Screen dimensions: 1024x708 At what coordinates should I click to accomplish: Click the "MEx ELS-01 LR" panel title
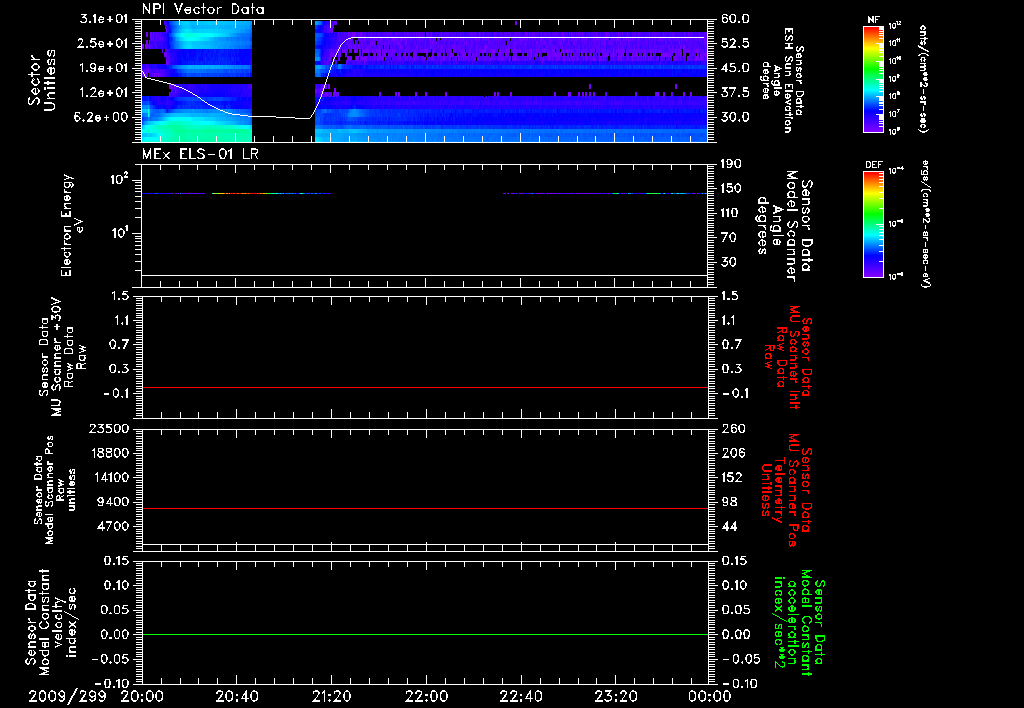pyautogui.click(x=200, y=154)
